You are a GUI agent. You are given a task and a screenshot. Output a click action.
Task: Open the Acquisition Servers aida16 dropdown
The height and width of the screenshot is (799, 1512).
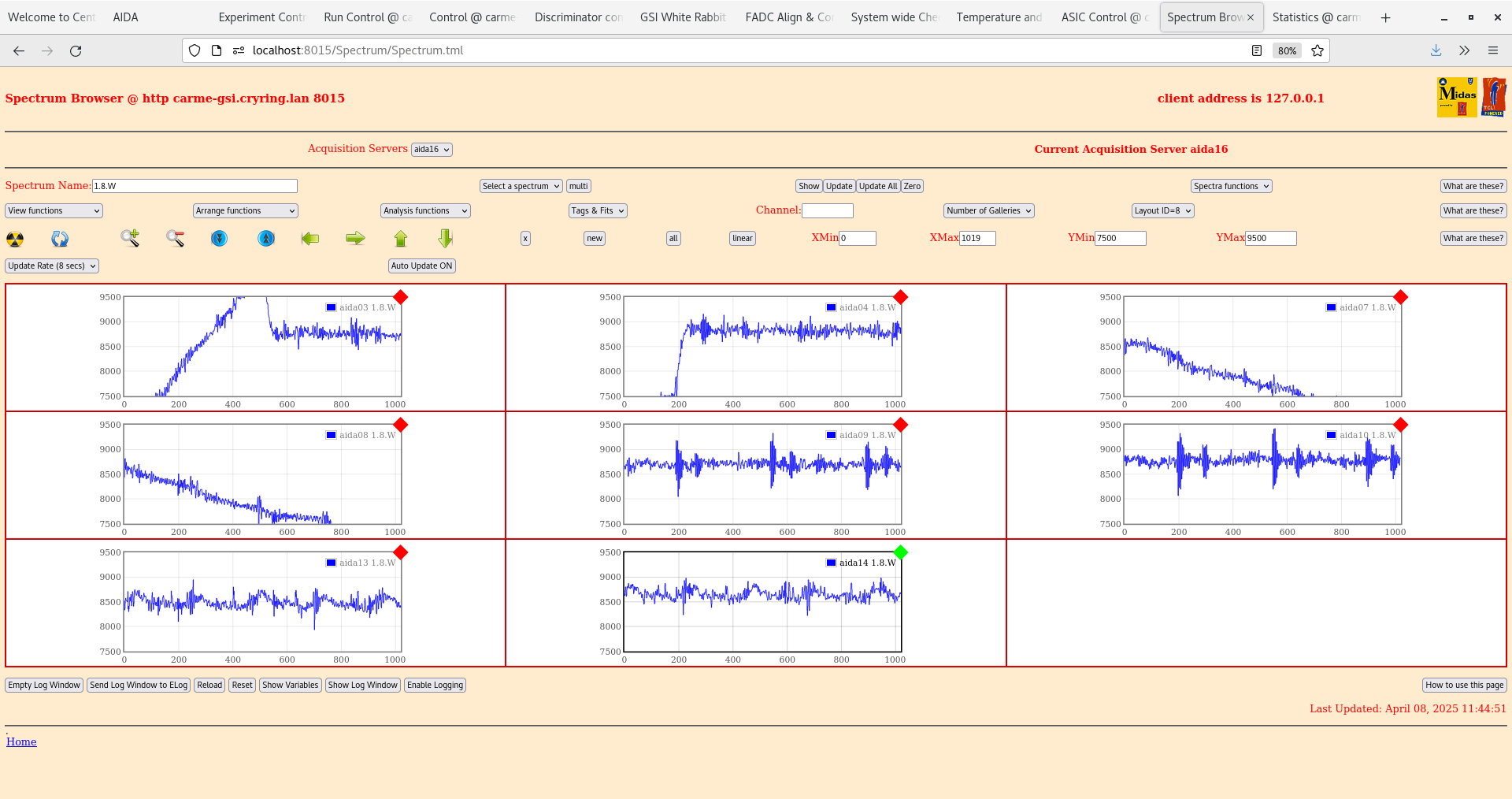click(x=432, y=149)
